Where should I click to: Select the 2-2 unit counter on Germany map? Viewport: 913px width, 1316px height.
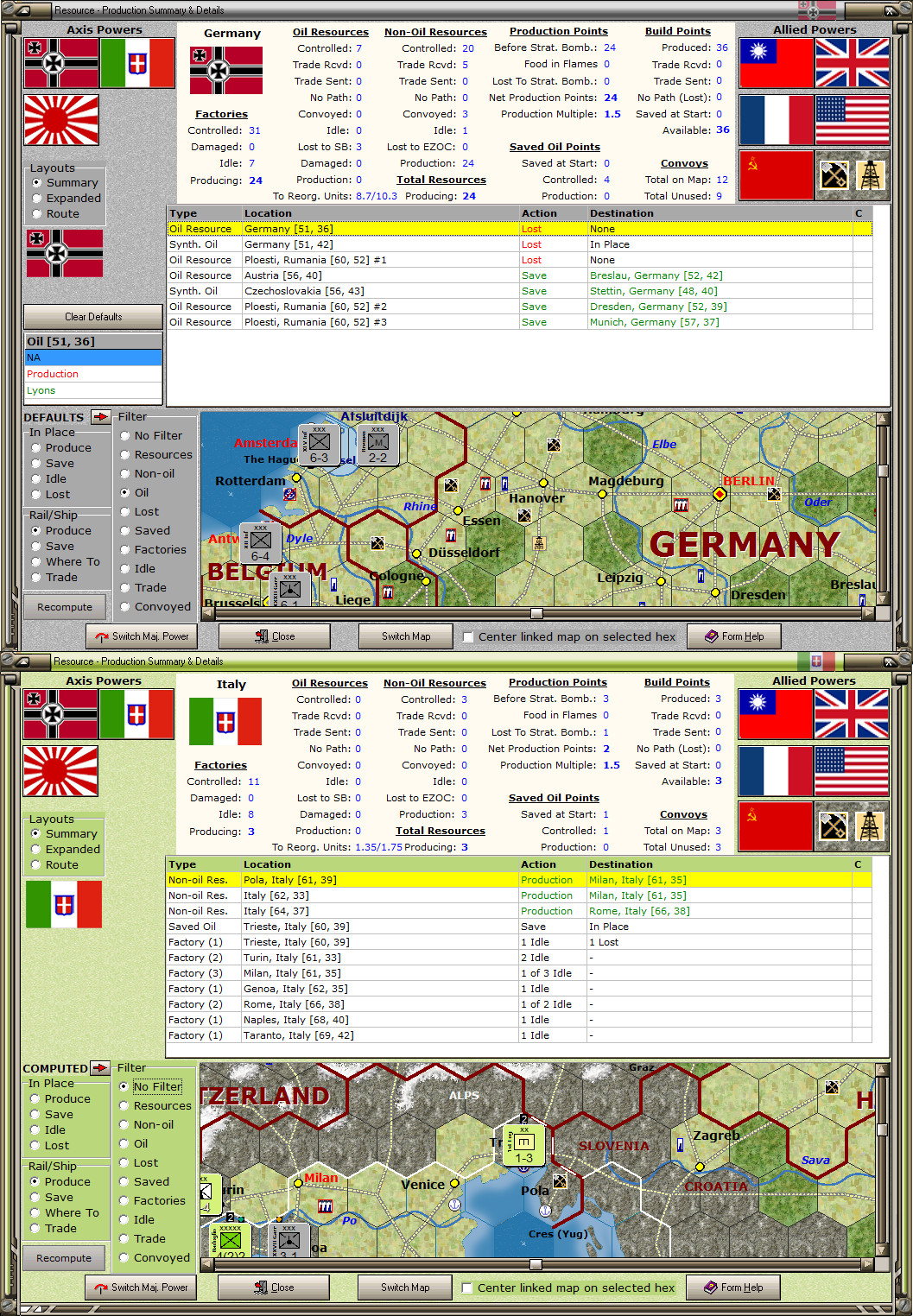pyautogui.click(x=377, y=445)
